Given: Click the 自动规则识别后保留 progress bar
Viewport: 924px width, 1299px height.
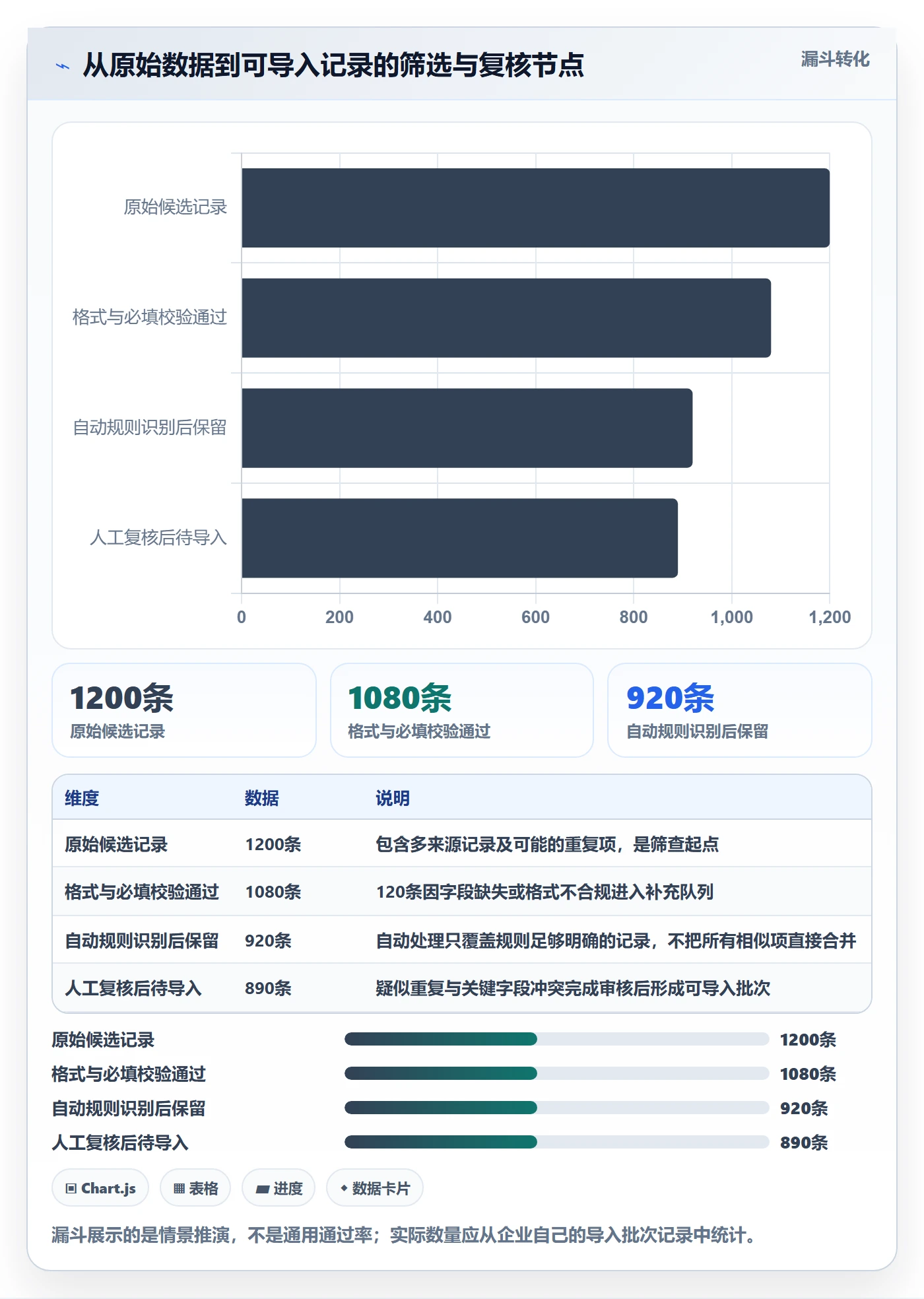Looking at the screenshot, I should click(556, 1108).
